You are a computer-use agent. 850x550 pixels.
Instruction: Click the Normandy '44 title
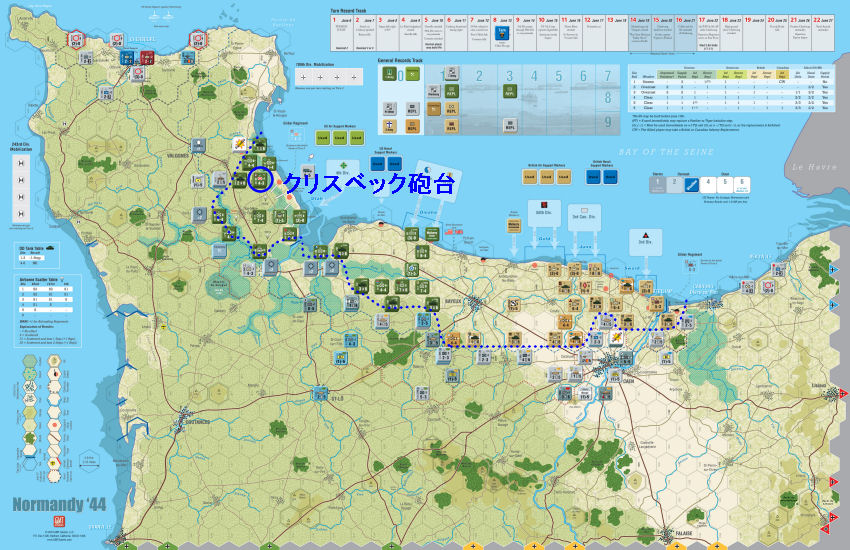(x=59, y=504)
